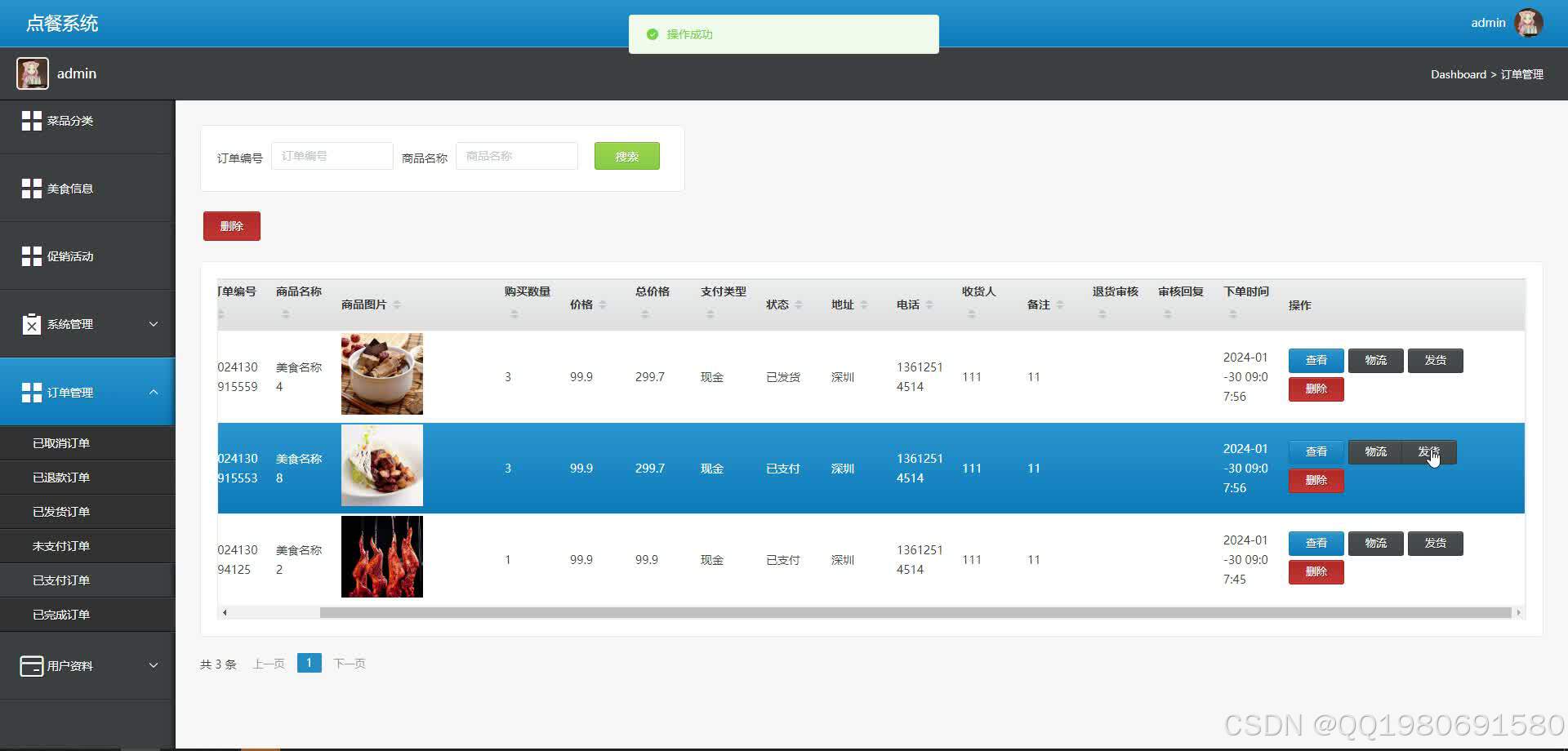Focus the 商品名称 search field
Viewport: 1568px width, 751px height.
tap(517, 156)
